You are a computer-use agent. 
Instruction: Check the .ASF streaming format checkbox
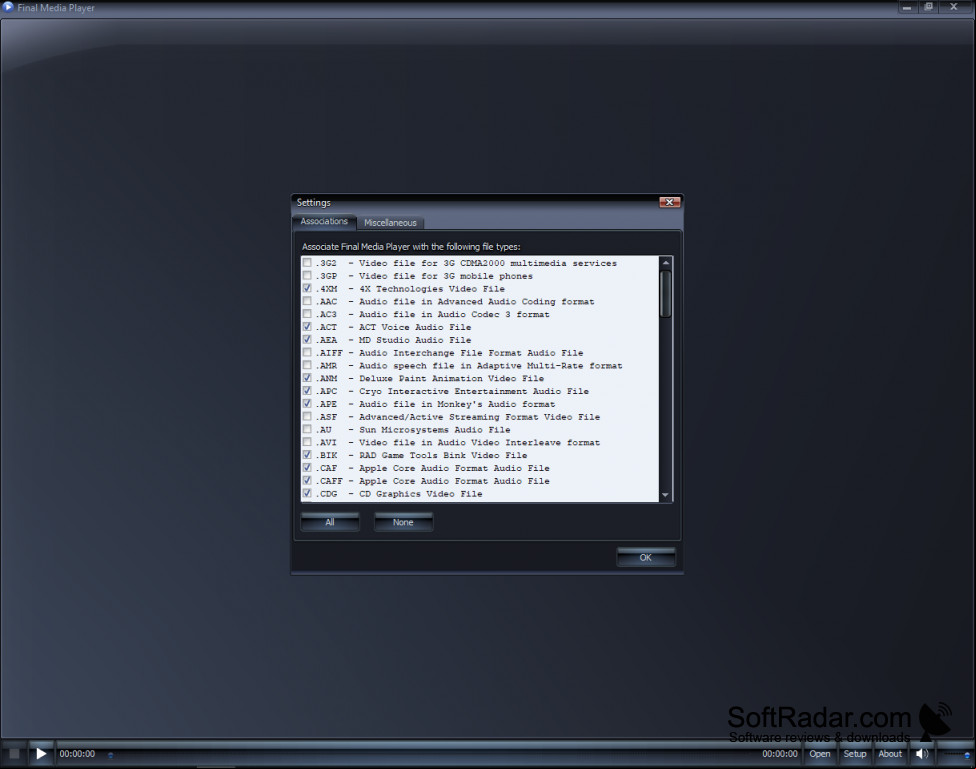tap(307, 417)
